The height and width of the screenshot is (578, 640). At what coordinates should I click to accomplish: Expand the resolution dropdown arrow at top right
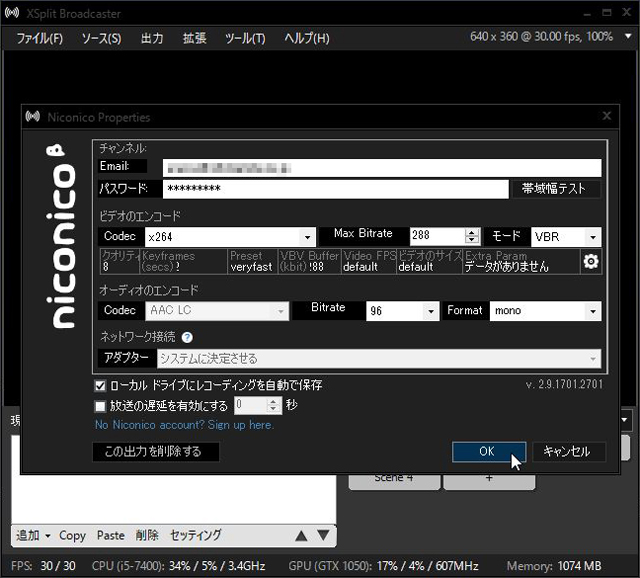(628, 36)
